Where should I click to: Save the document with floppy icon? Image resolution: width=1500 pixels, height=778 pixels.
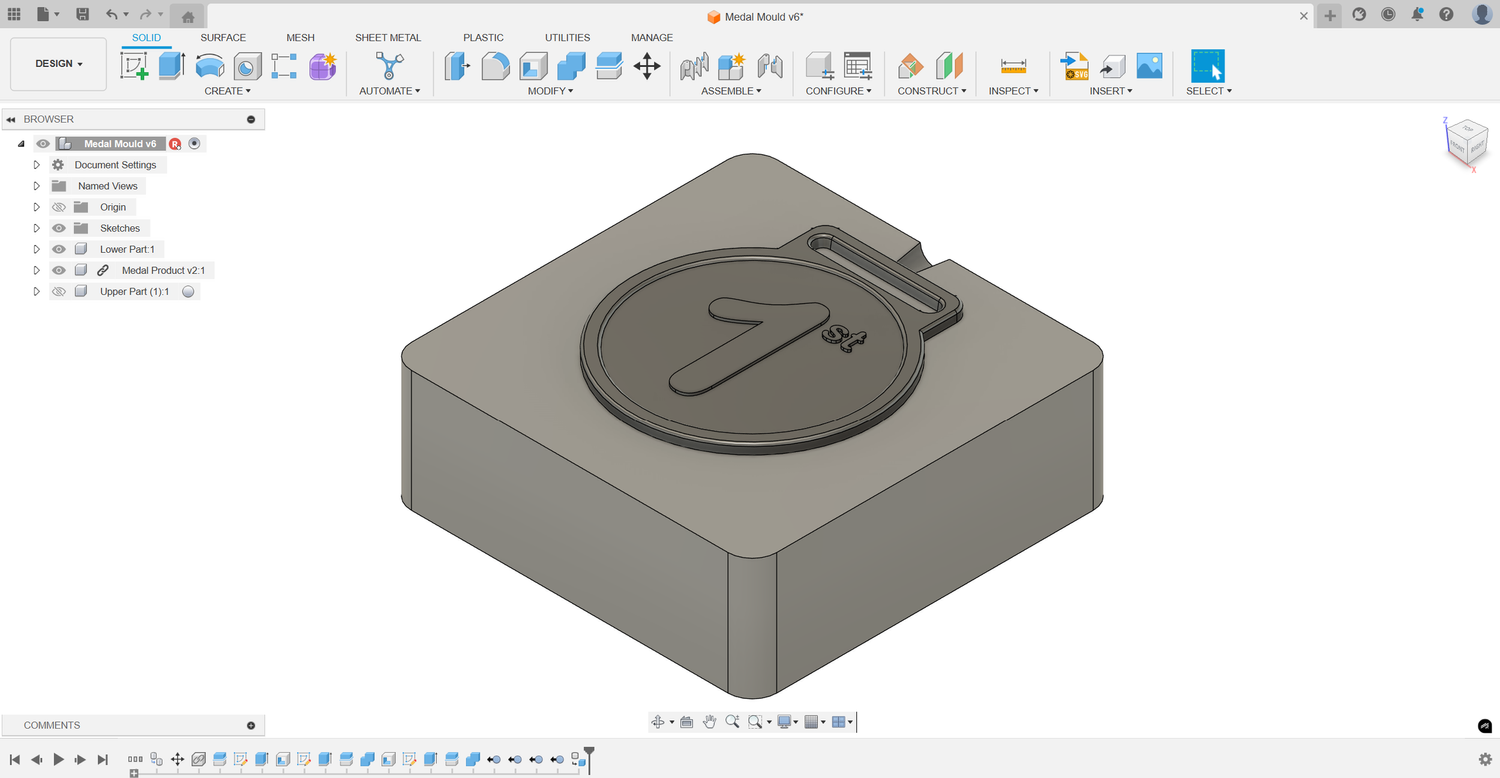click(82, 14)
